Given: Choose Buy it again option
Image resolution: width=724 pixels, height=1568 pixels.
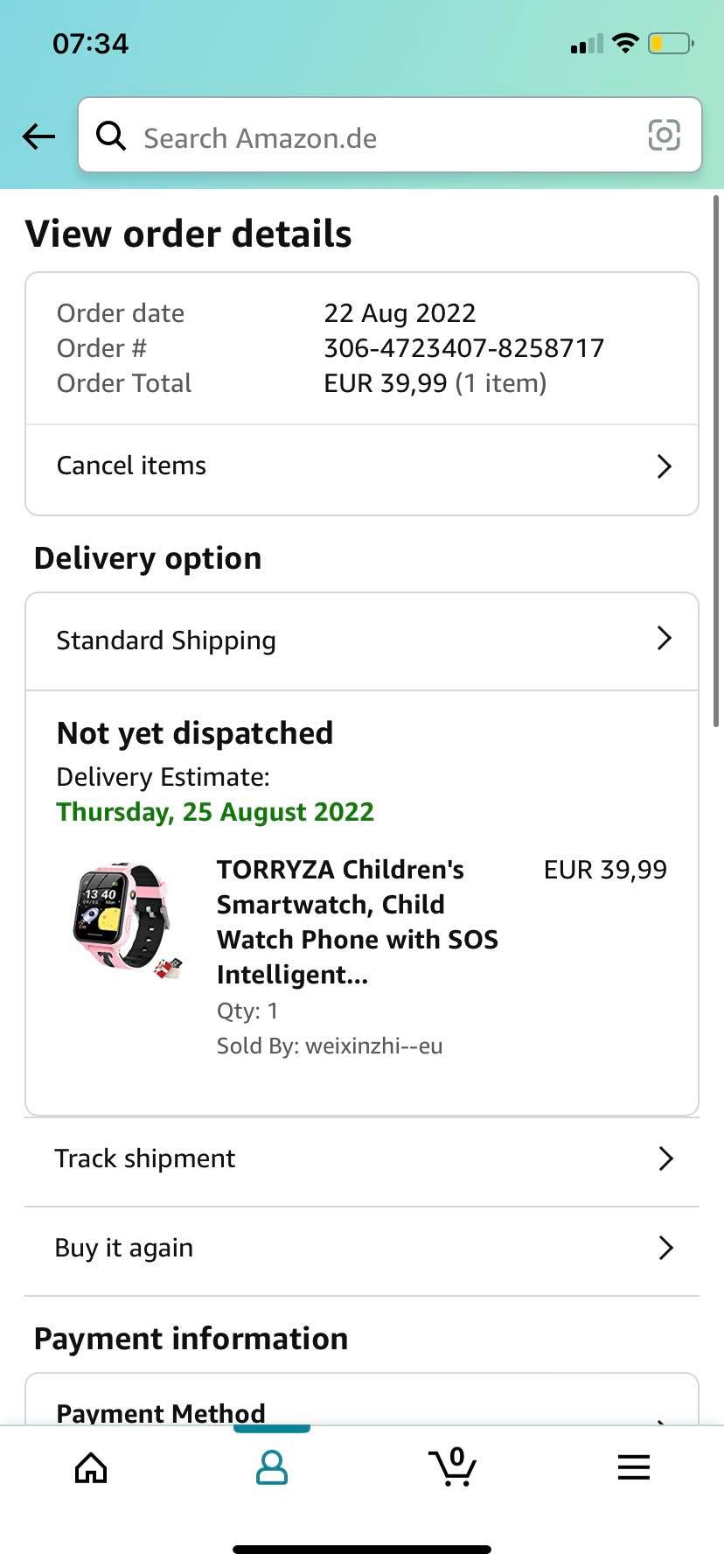Looking at the screenshot, I should 350,1248.
